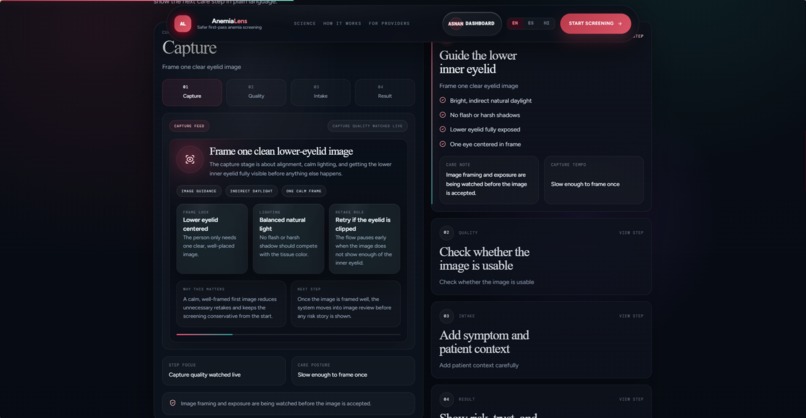Image resolution: width=806 pixels, height=418 pixels.
Task: Click 'Add symptom and patient context' heading
Action: pyautogui.click(x=484, y=342)
